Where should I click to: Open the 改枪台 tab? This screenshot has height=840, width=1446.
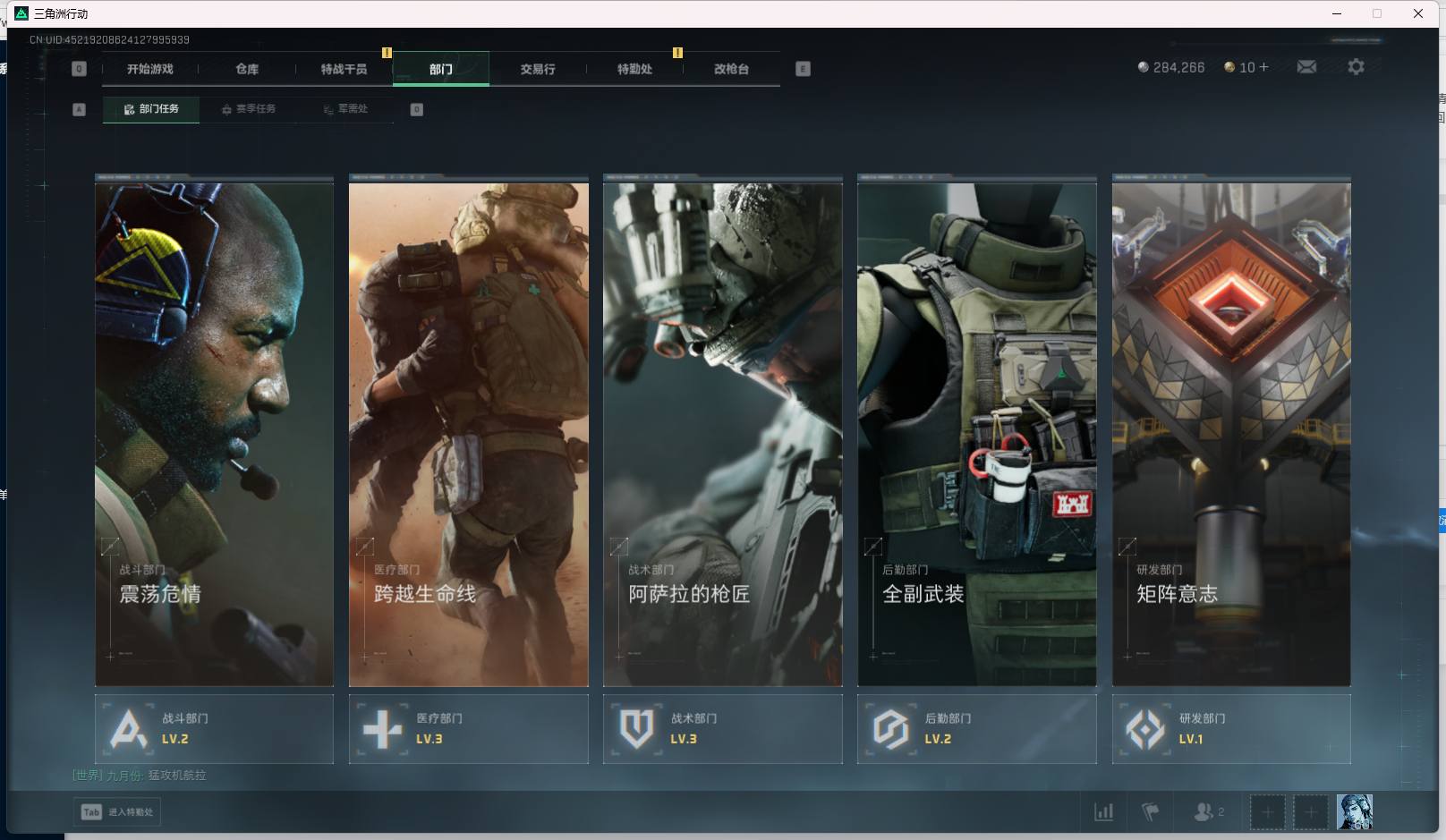point(731,69)
